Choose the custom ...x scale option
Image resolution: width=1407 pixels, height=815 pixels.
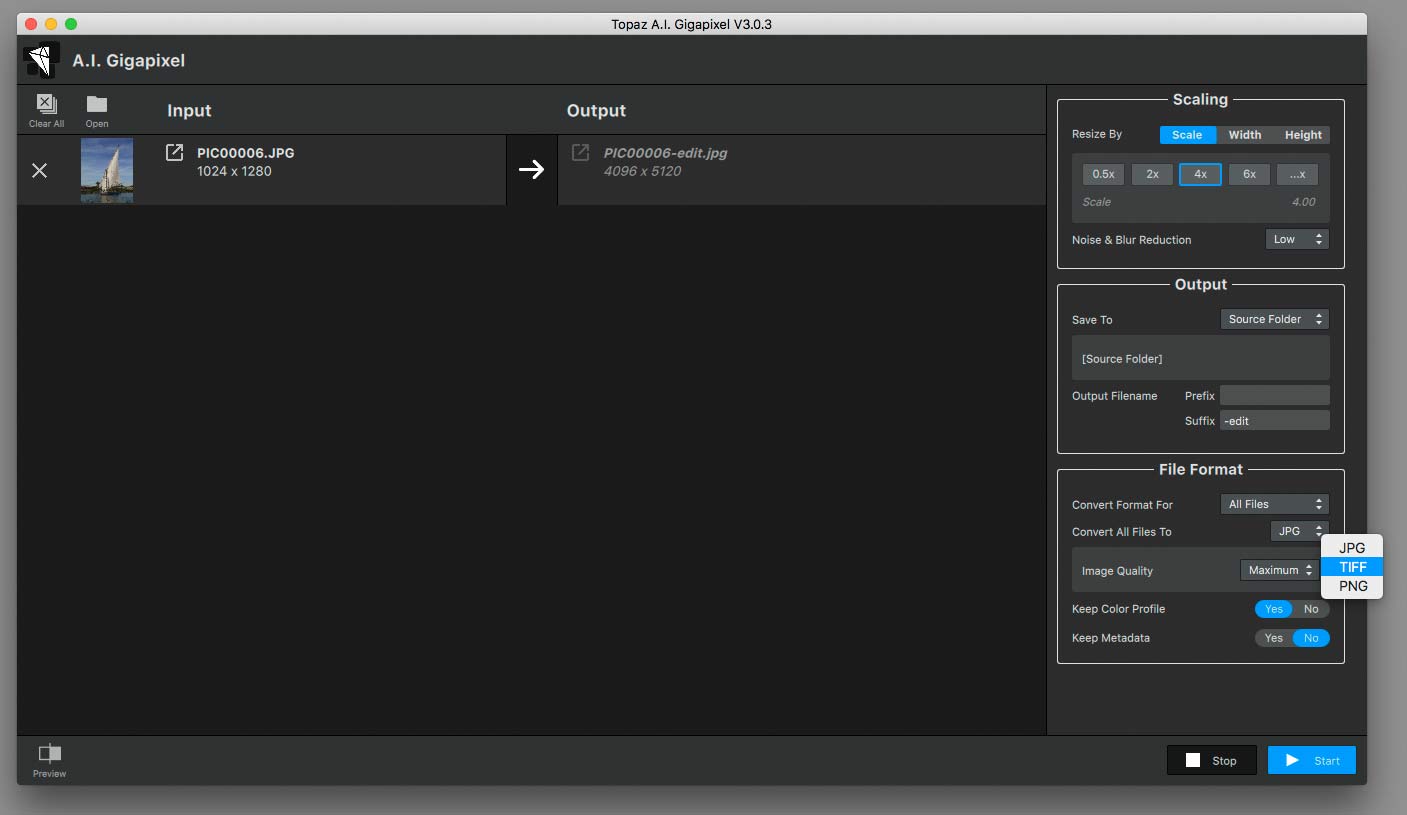click(1297, 174)
